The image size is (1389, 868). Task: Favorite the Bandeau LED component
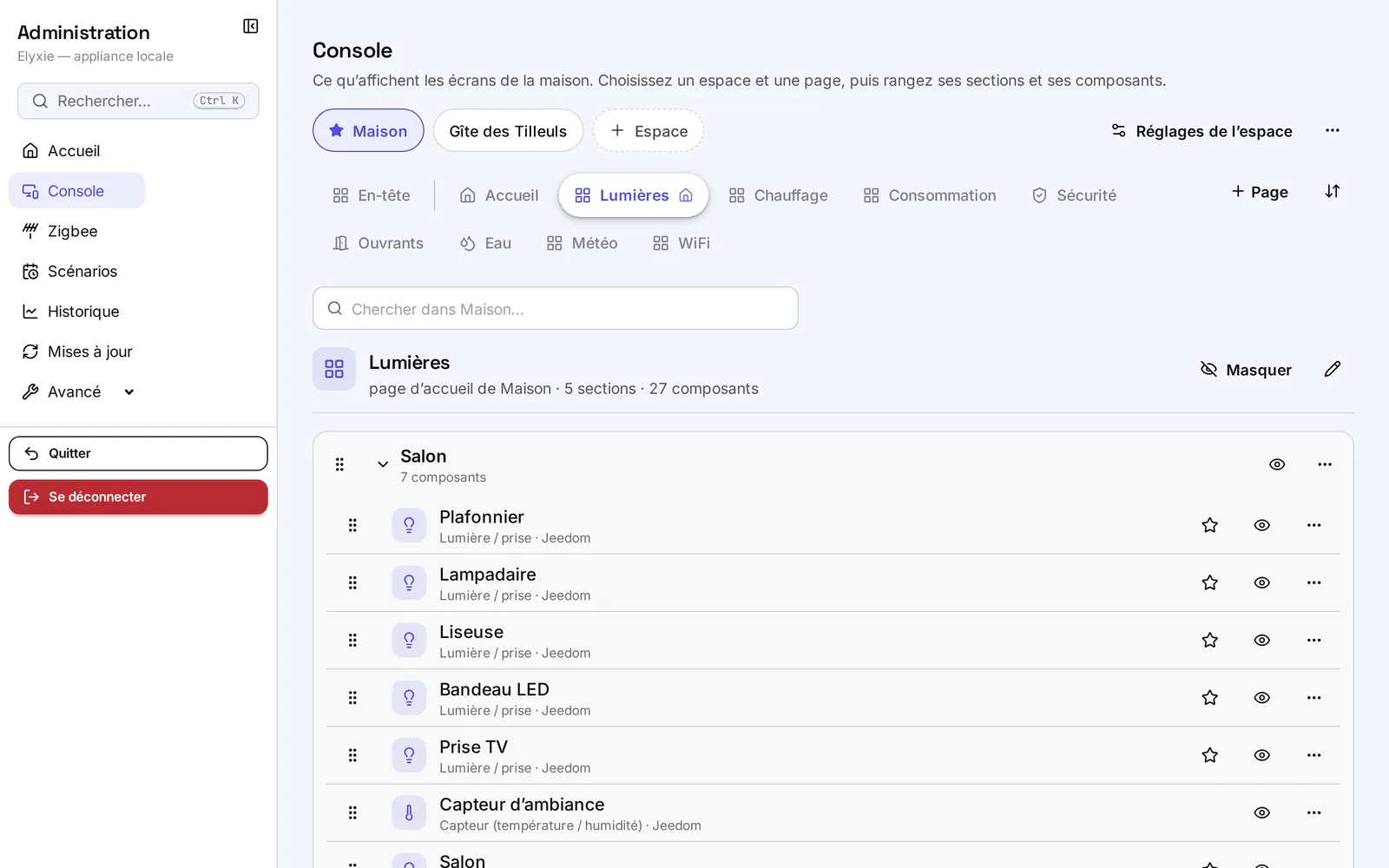(x=1209, y=698)
